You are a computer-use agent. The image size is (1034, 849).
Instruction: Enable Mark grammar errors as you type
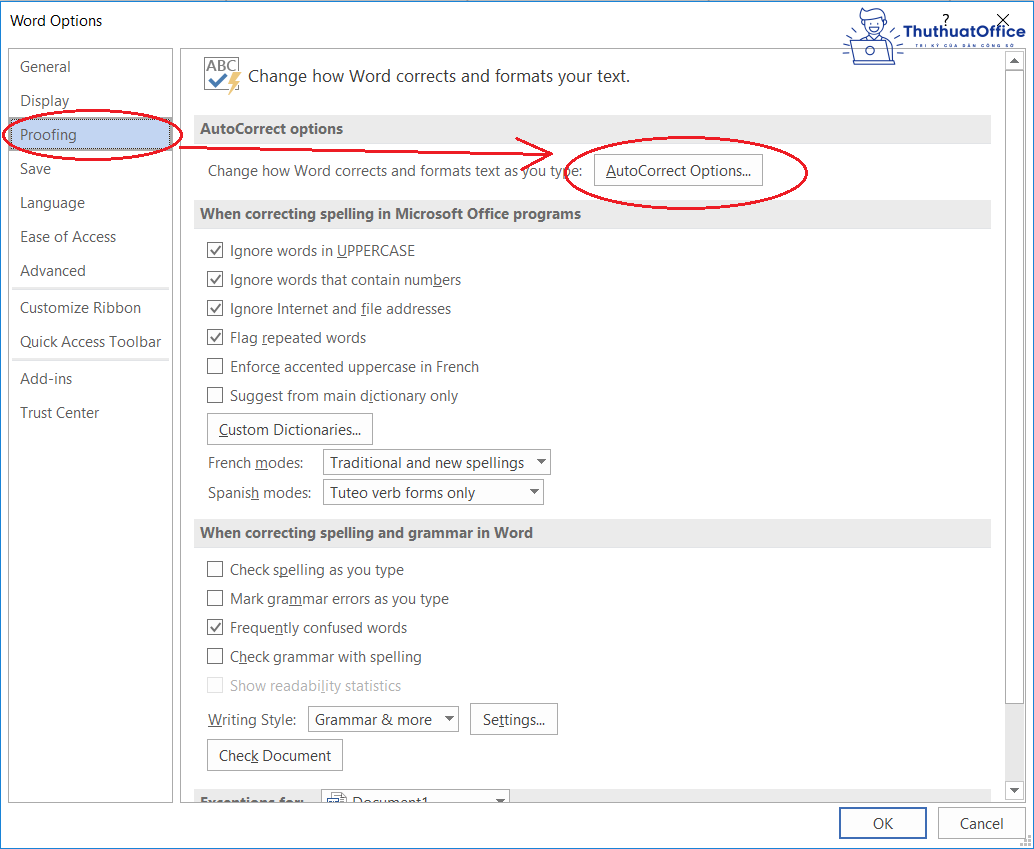pos(215,599)
